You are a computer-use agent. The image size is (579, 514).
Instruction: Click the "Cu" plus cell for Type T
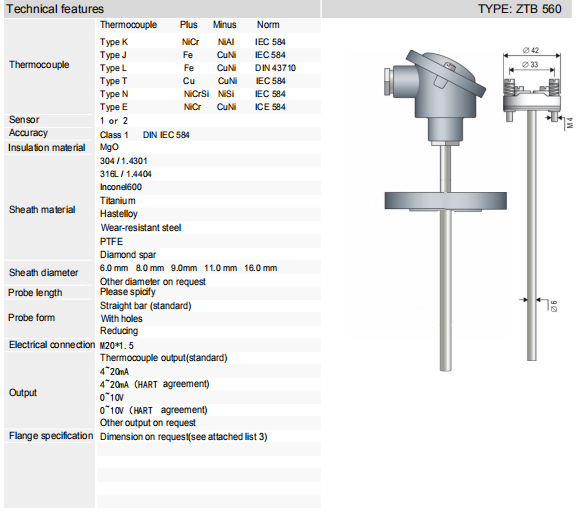point(188,81)
